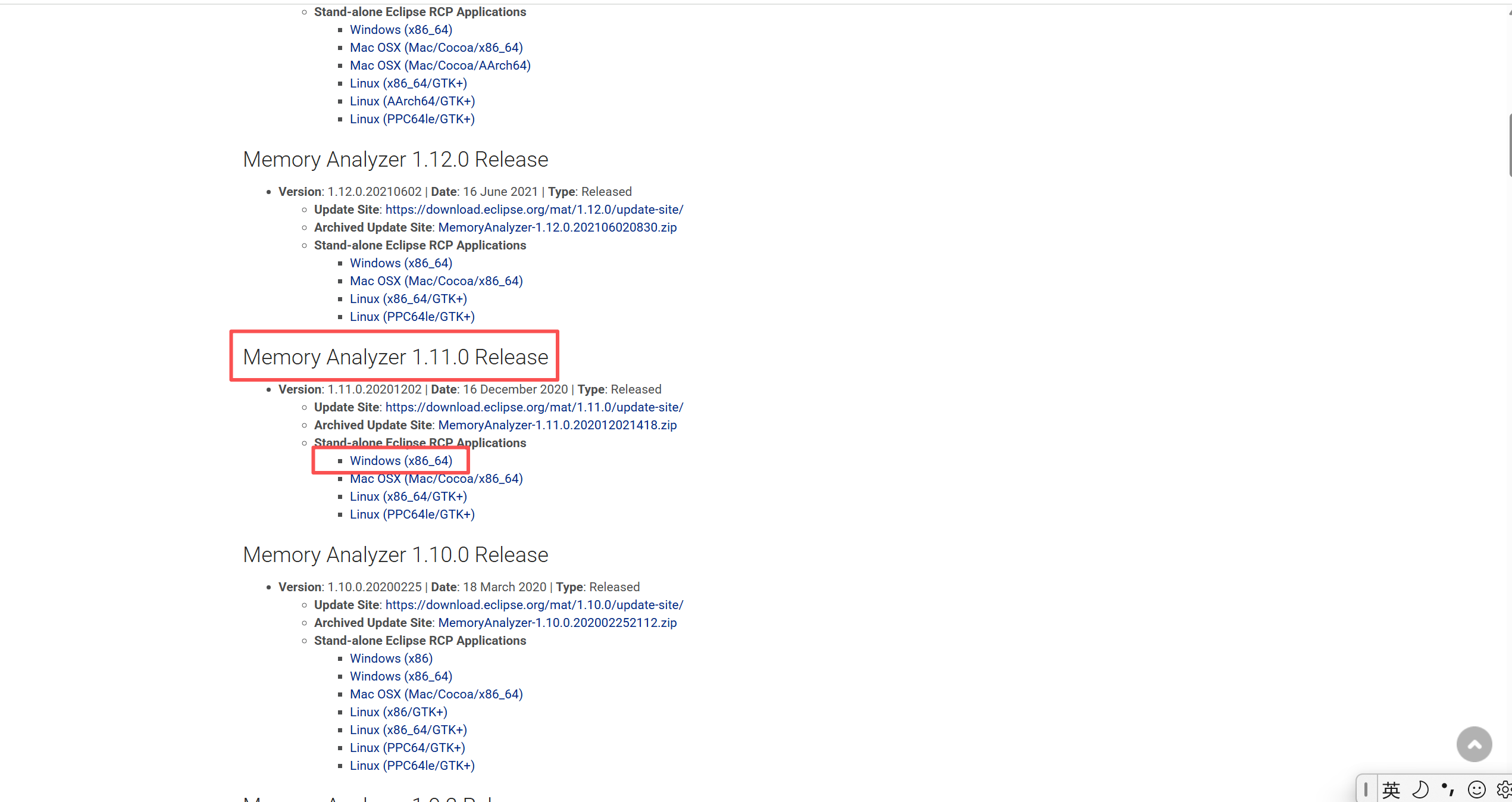Download Windows (x86_64) under 1.11.0 Release
The image size is (1512, 802).
tap(400, 461)
